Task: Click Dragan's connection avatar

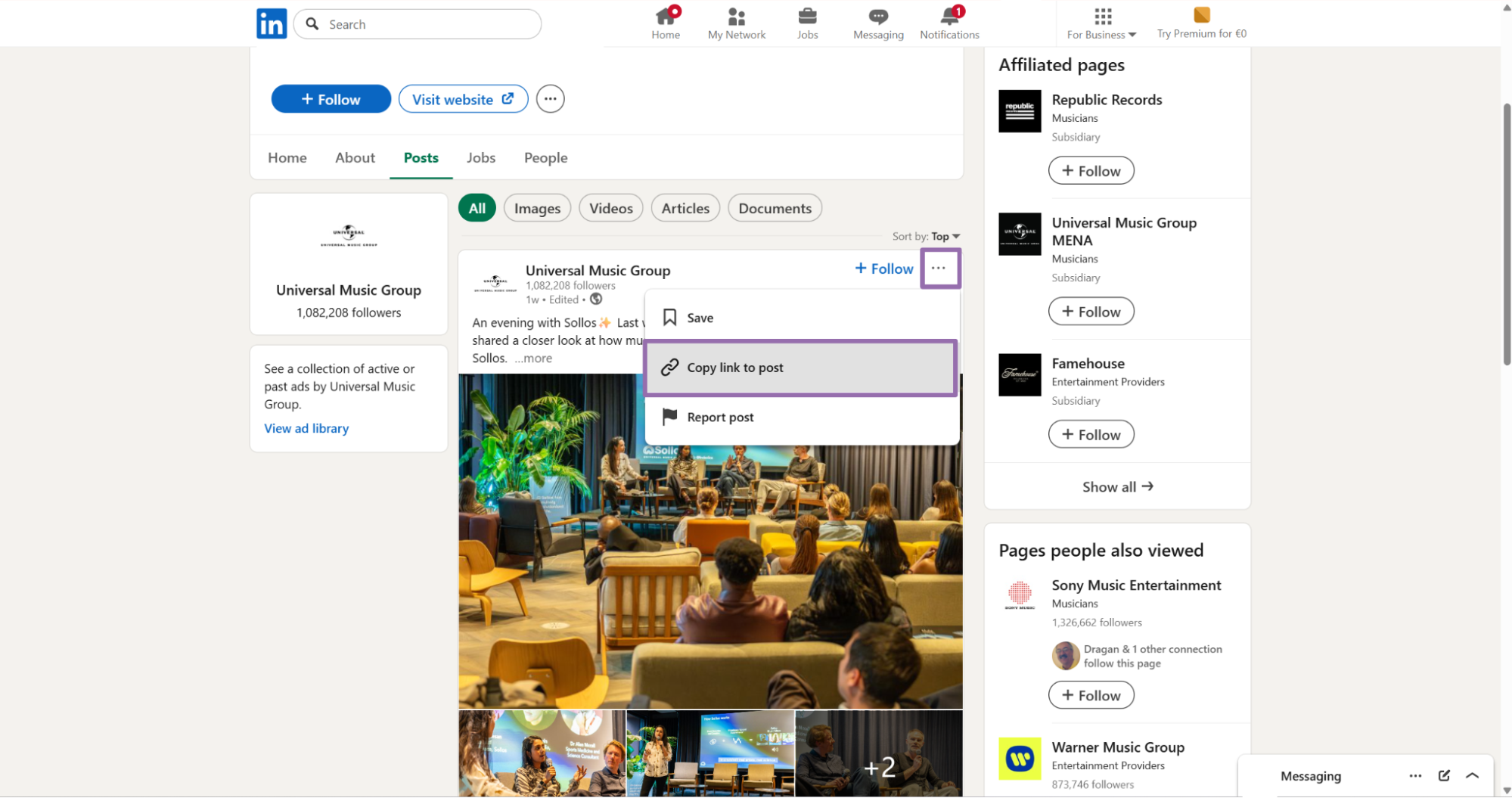Action: 1065,656
